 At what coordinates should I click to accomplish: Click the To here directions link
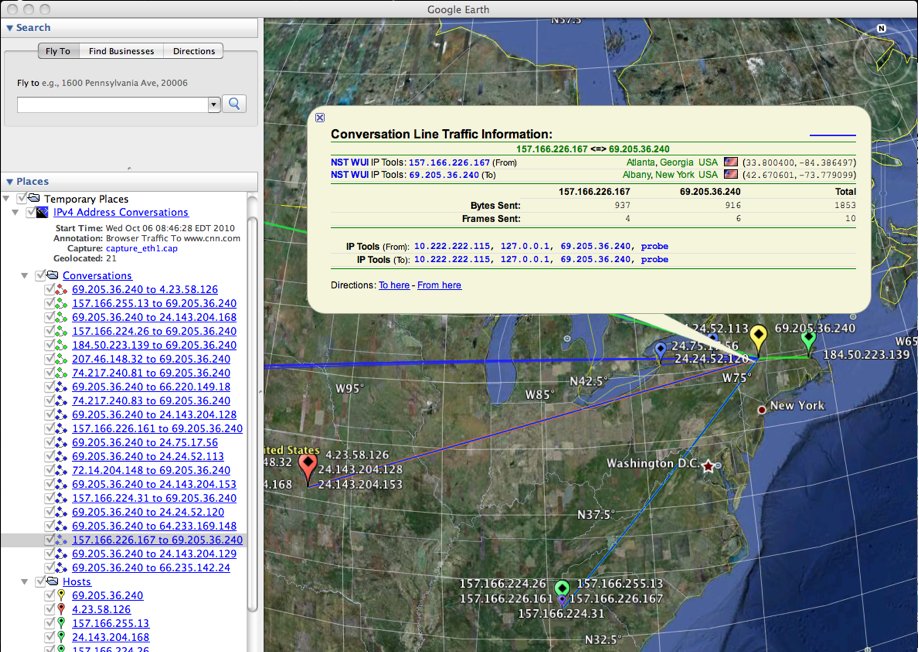[x=394, y=285]
